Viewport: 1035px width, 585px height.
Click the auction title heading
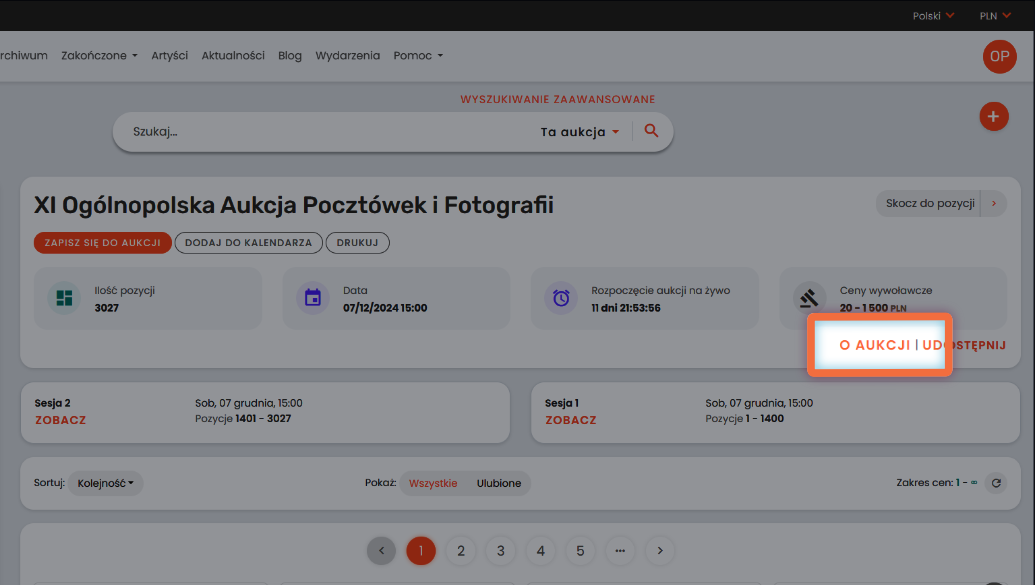[x=294, y=205]
